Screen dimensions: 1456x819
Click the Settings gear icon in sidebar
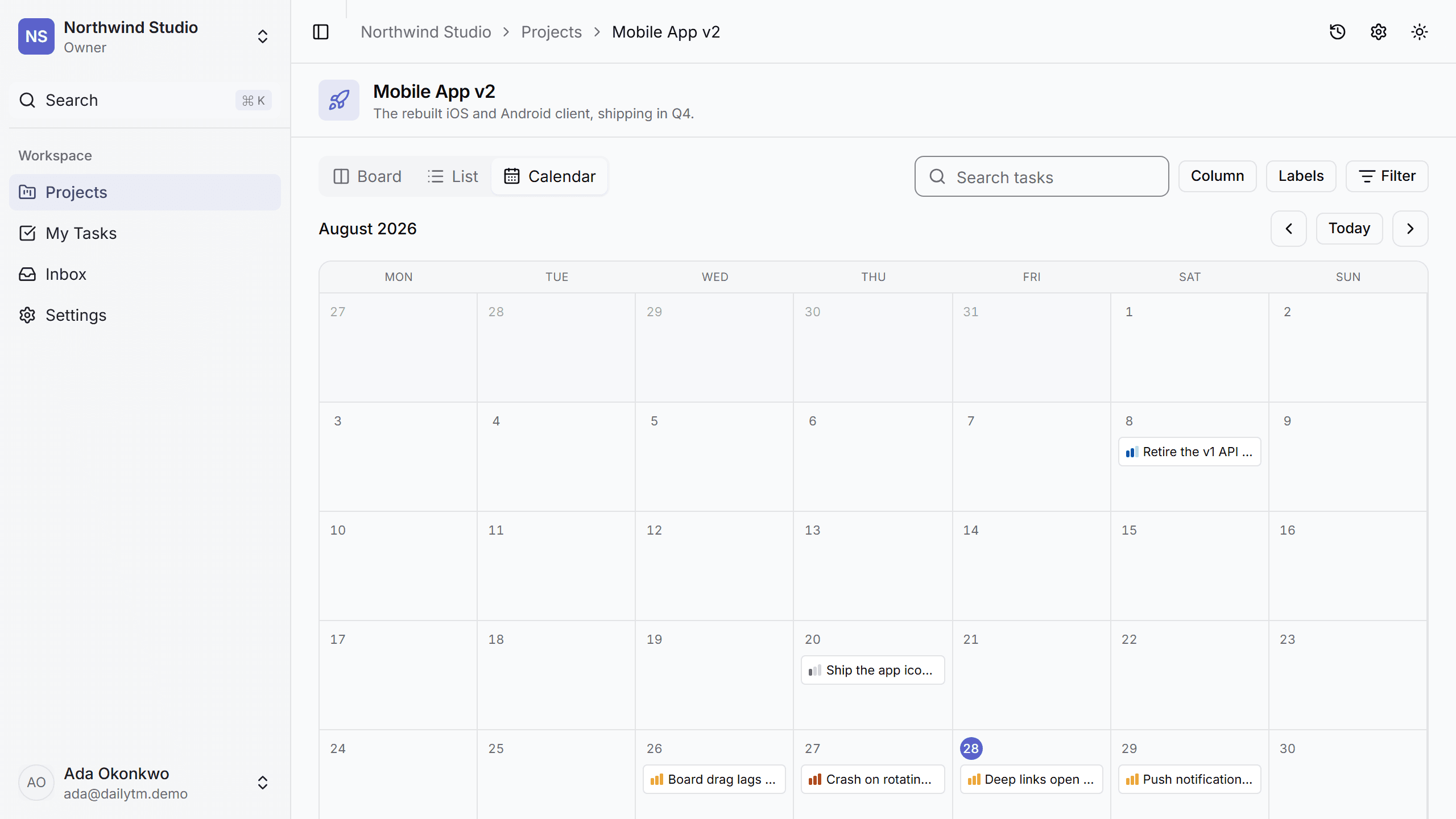27,315
